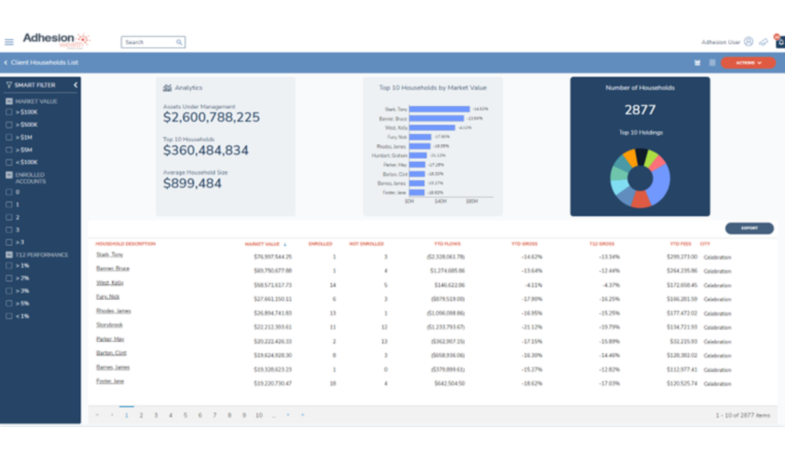Switch to the list view icon

pyautogui.click(x=712, y=63)
